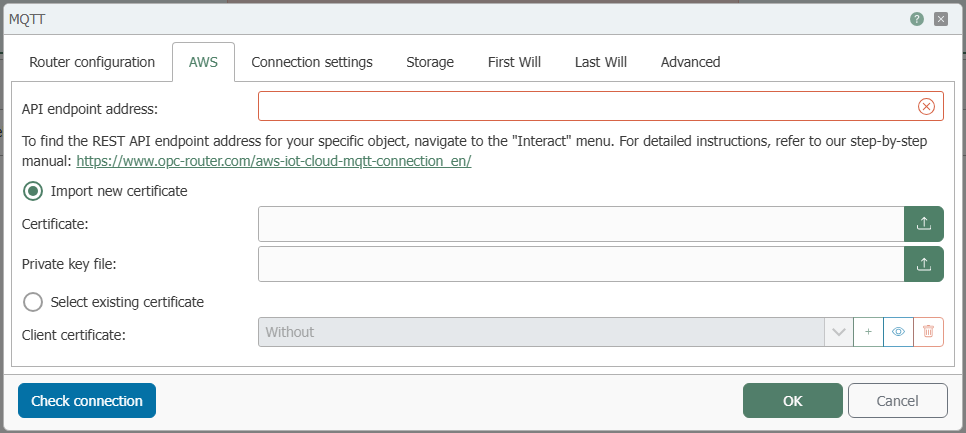Image resolution: width=966 pixels, height=433 pixels.
Task: Choose Select existing certificate option
Action: pos(33,301)
